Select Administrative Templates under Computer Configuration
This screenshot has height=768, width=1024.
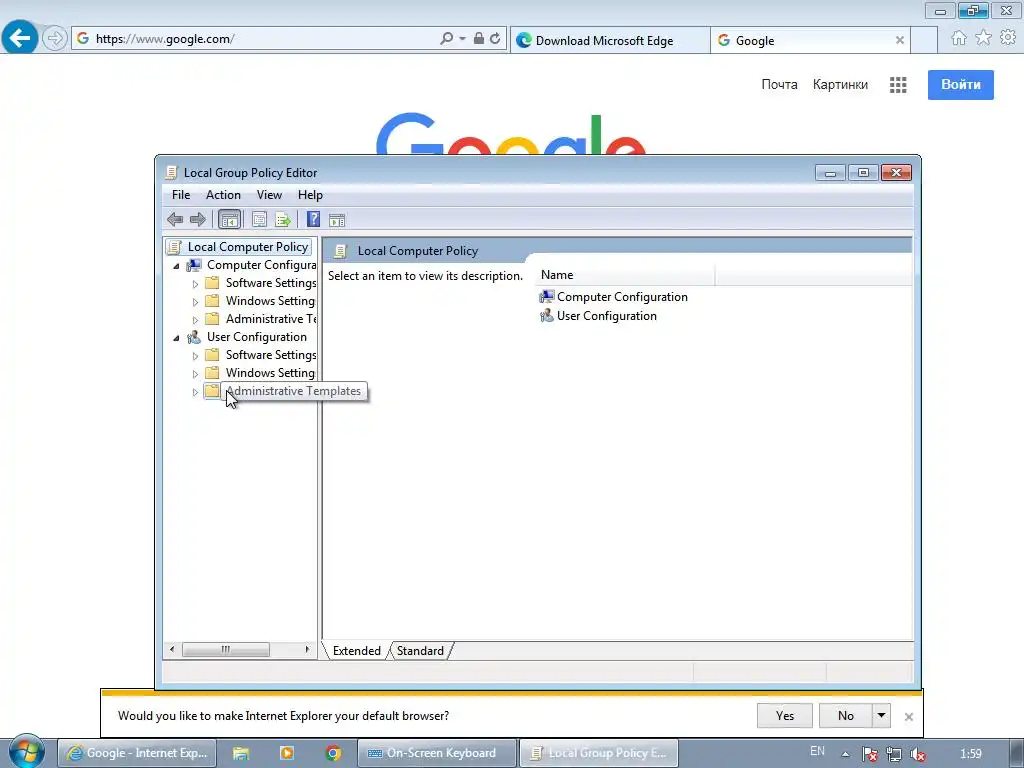[270, 319]
